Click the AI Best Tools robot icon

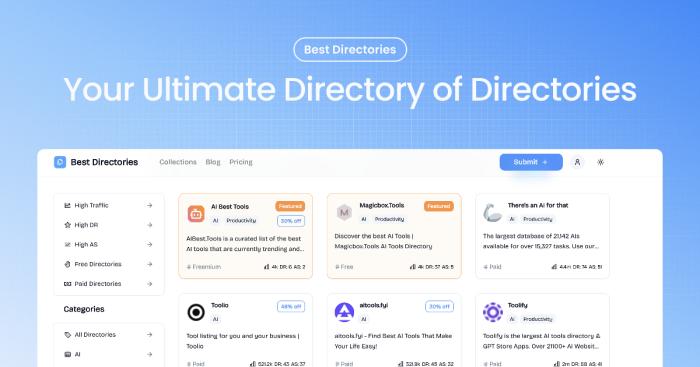pos(196,214)
